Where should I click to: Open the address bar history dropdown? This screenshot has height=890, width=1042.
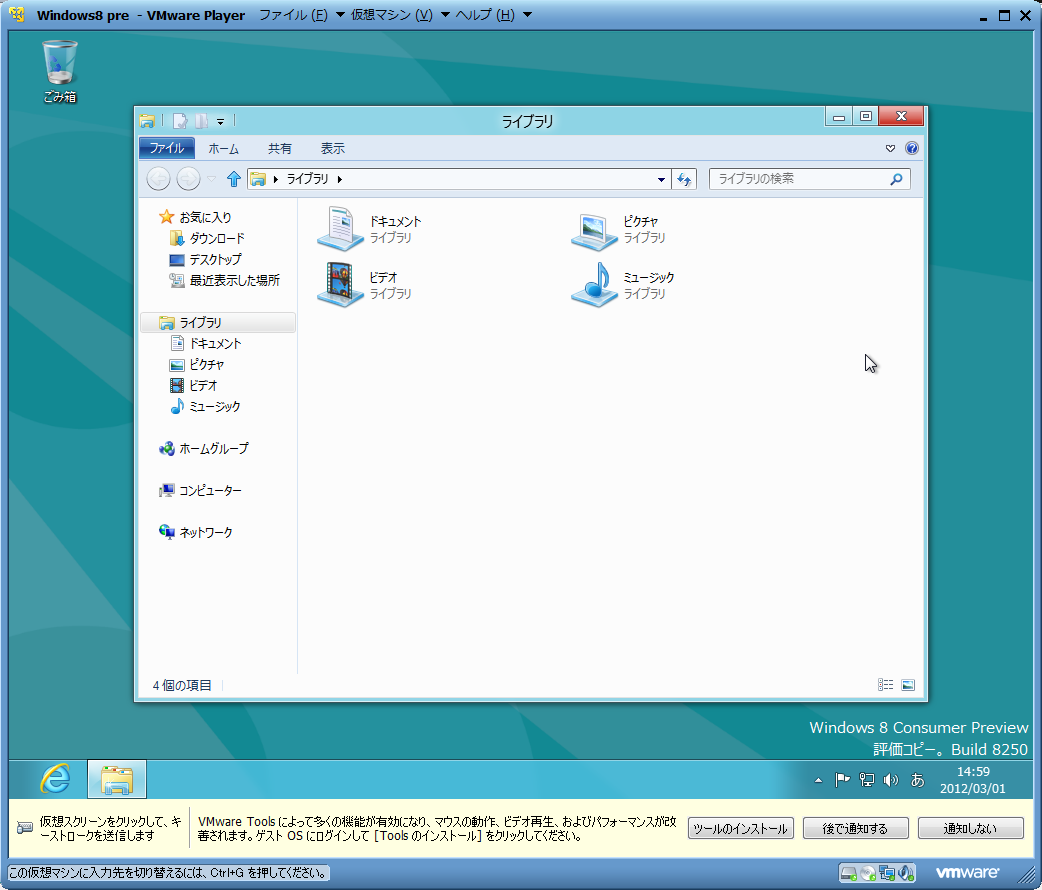click(661, 179)
